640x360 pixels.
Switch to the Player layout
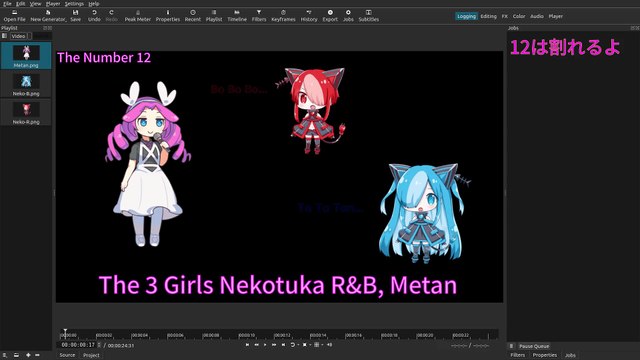[556, 16]
